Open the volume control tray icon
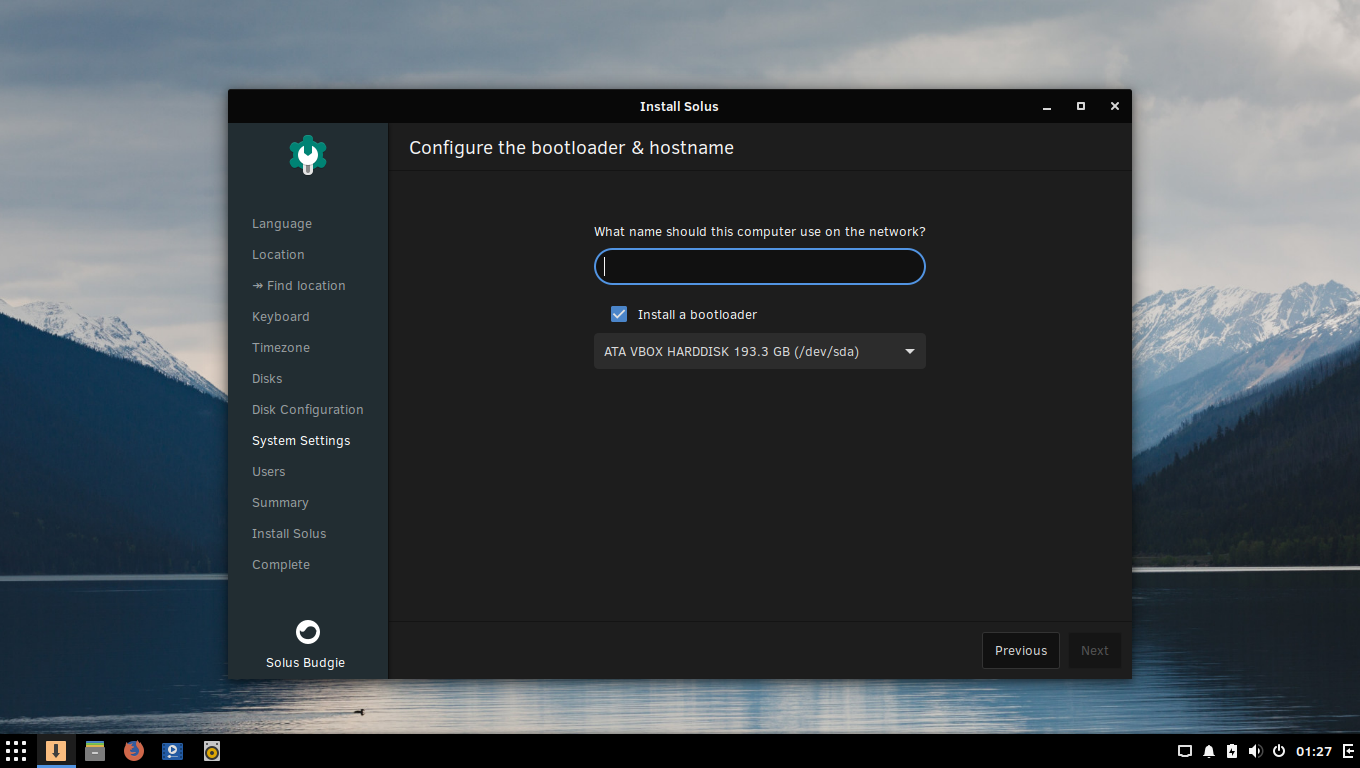Image resolution: width=1360 pixels, height=768 pixels. click(x=1255, y=751)
